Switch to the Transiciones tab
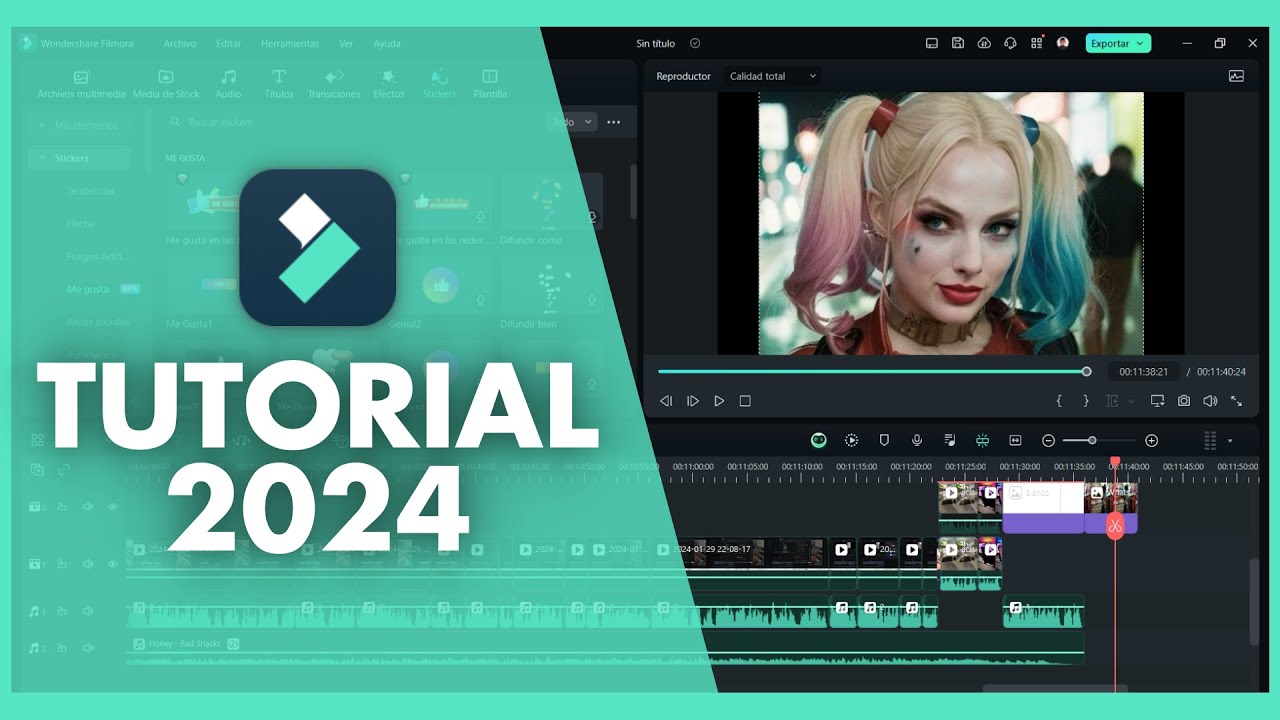This screenshot has height=720, width=1280. point(334,84)
